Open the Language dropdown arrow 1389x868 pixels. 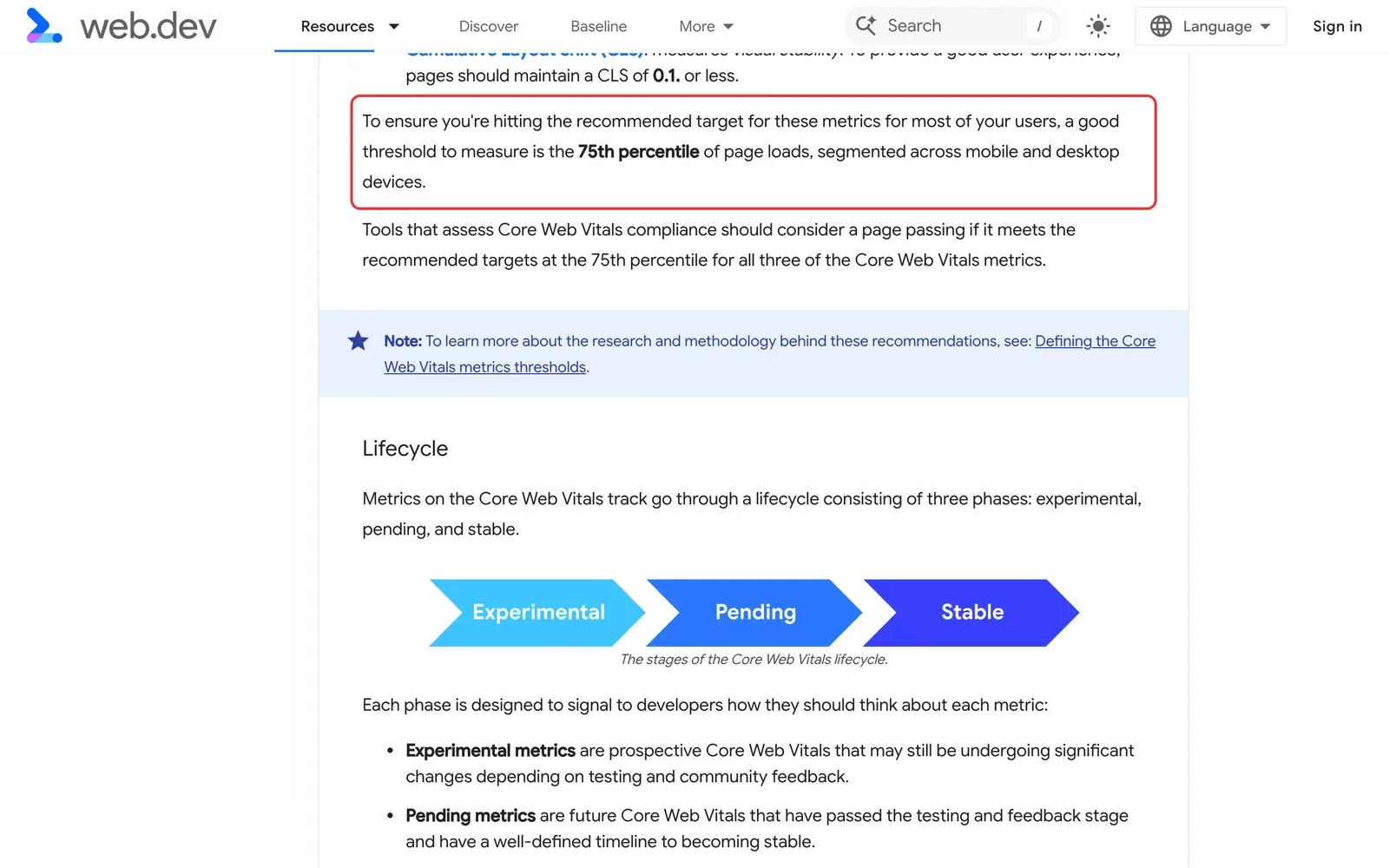coord(1266,26)
